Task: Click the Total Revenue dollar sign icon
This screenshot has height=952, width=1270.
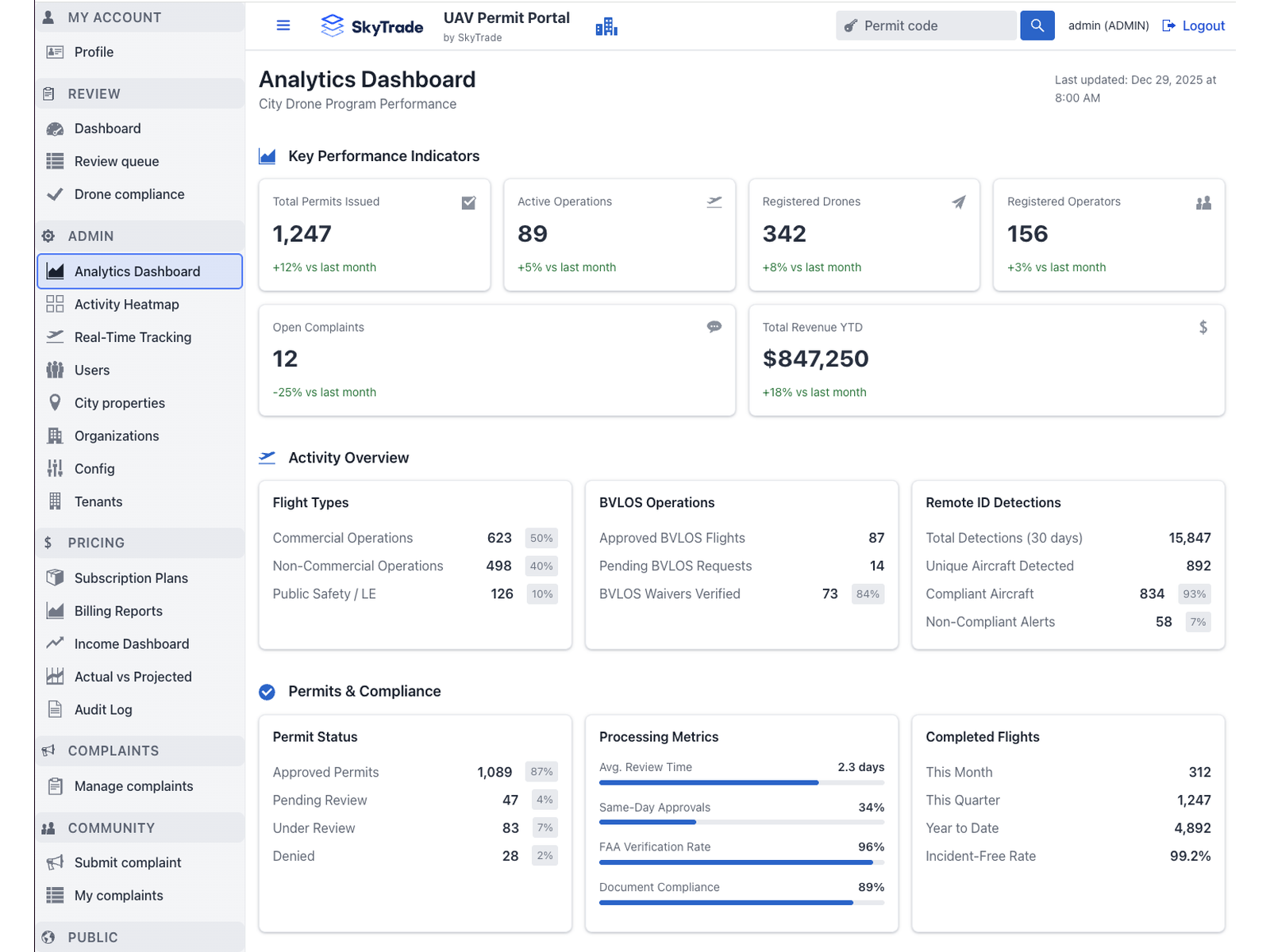Action: pos(1203,327)
